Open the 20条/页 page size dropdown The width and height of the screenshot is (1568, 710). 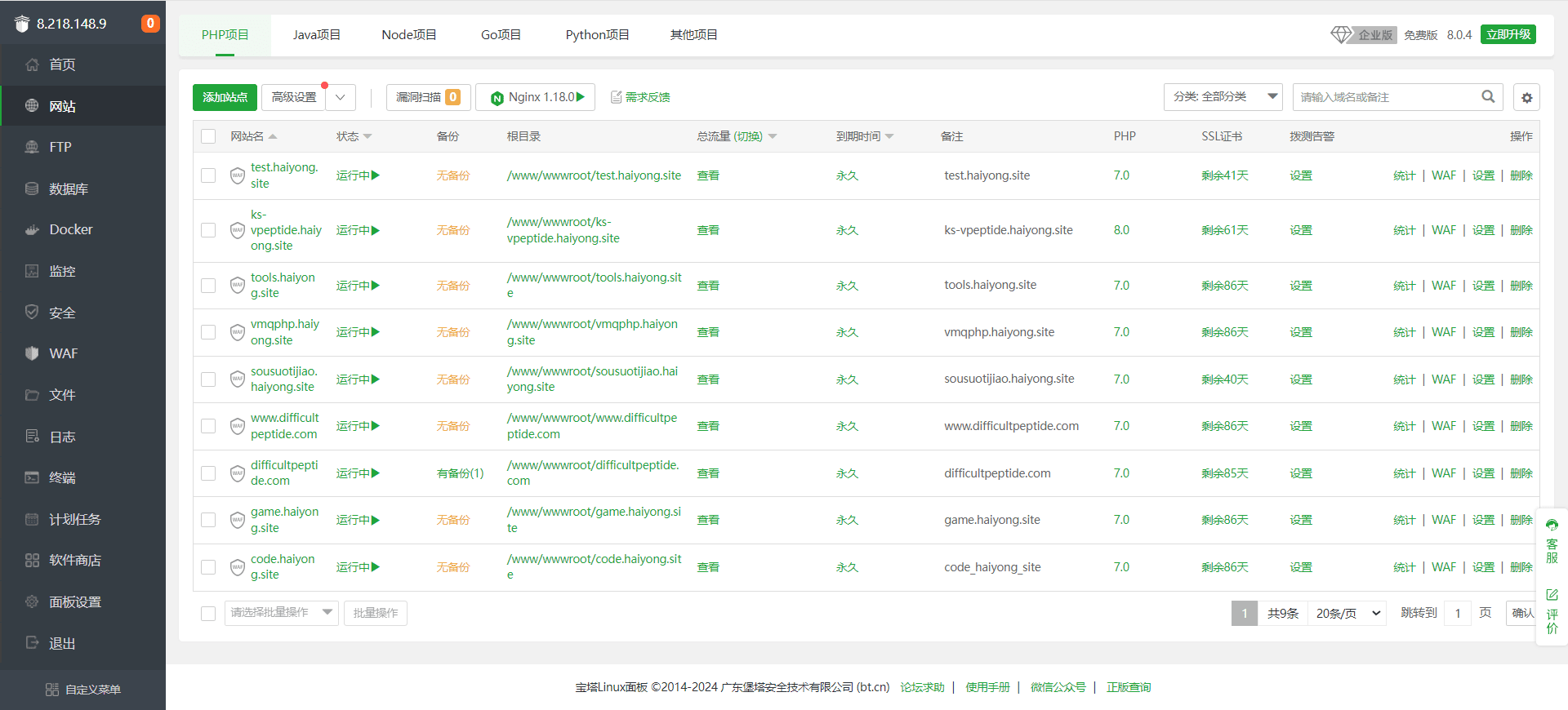[x=1347, y=613]
